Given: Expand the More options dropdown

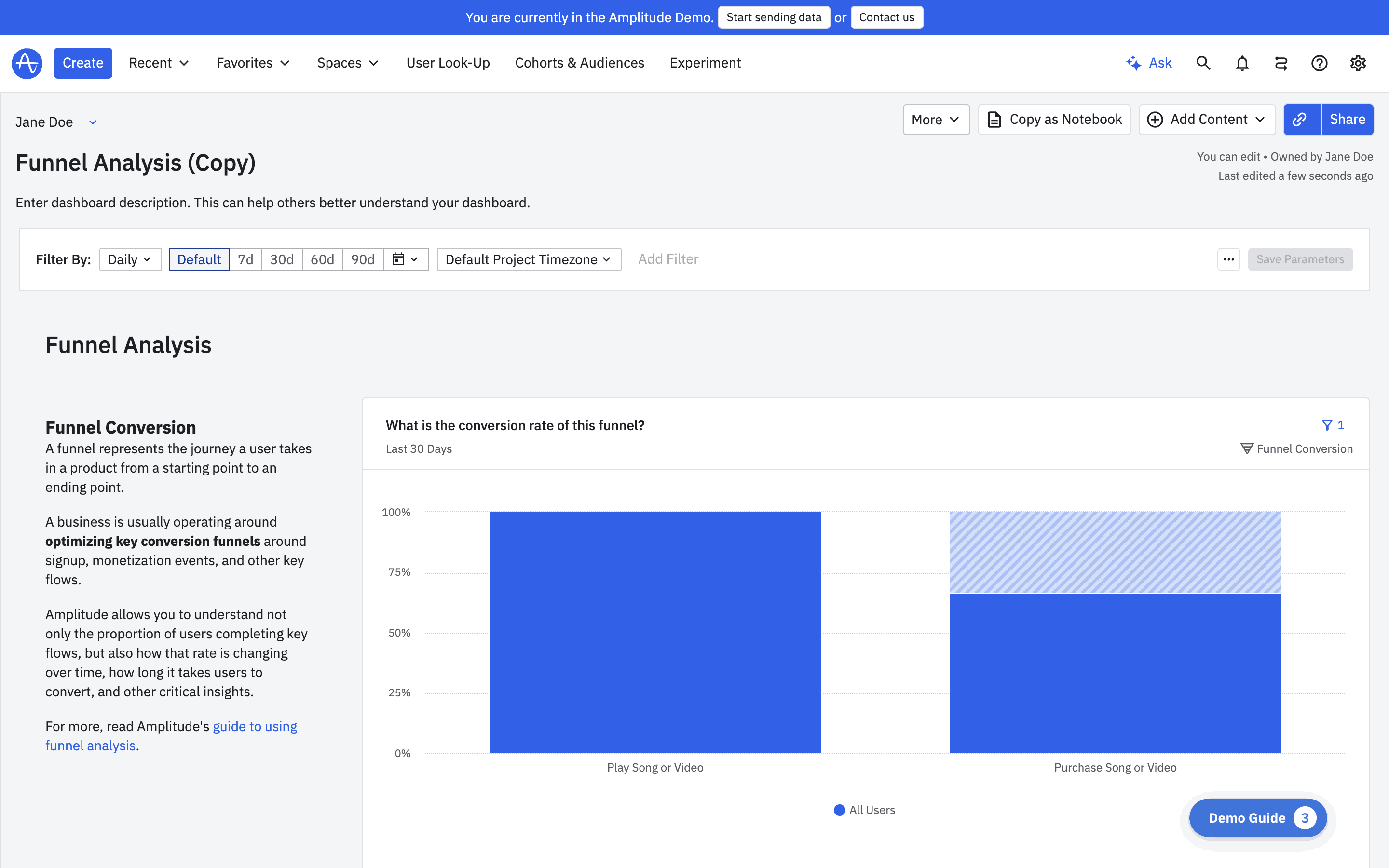Looking at the screenshot, I should (x=936, y=120).
